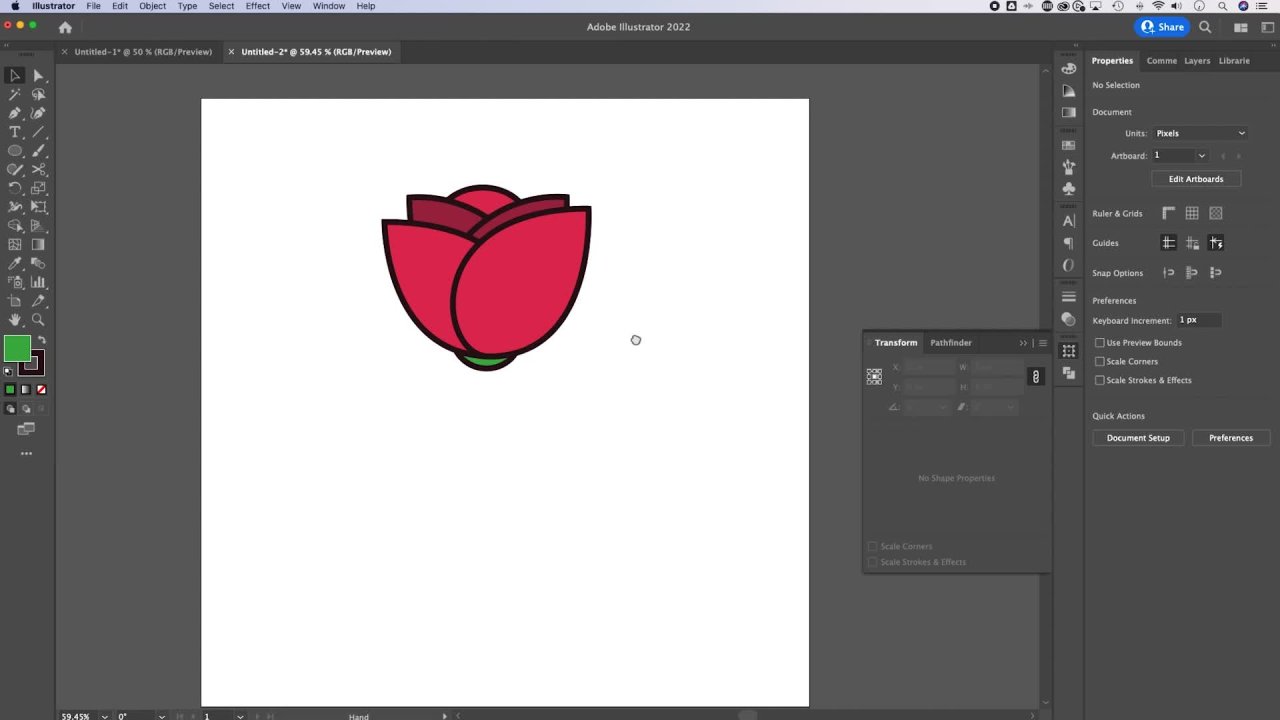Select the Type tool
The image size is (1280, 720).
click(x=15, y=132)
